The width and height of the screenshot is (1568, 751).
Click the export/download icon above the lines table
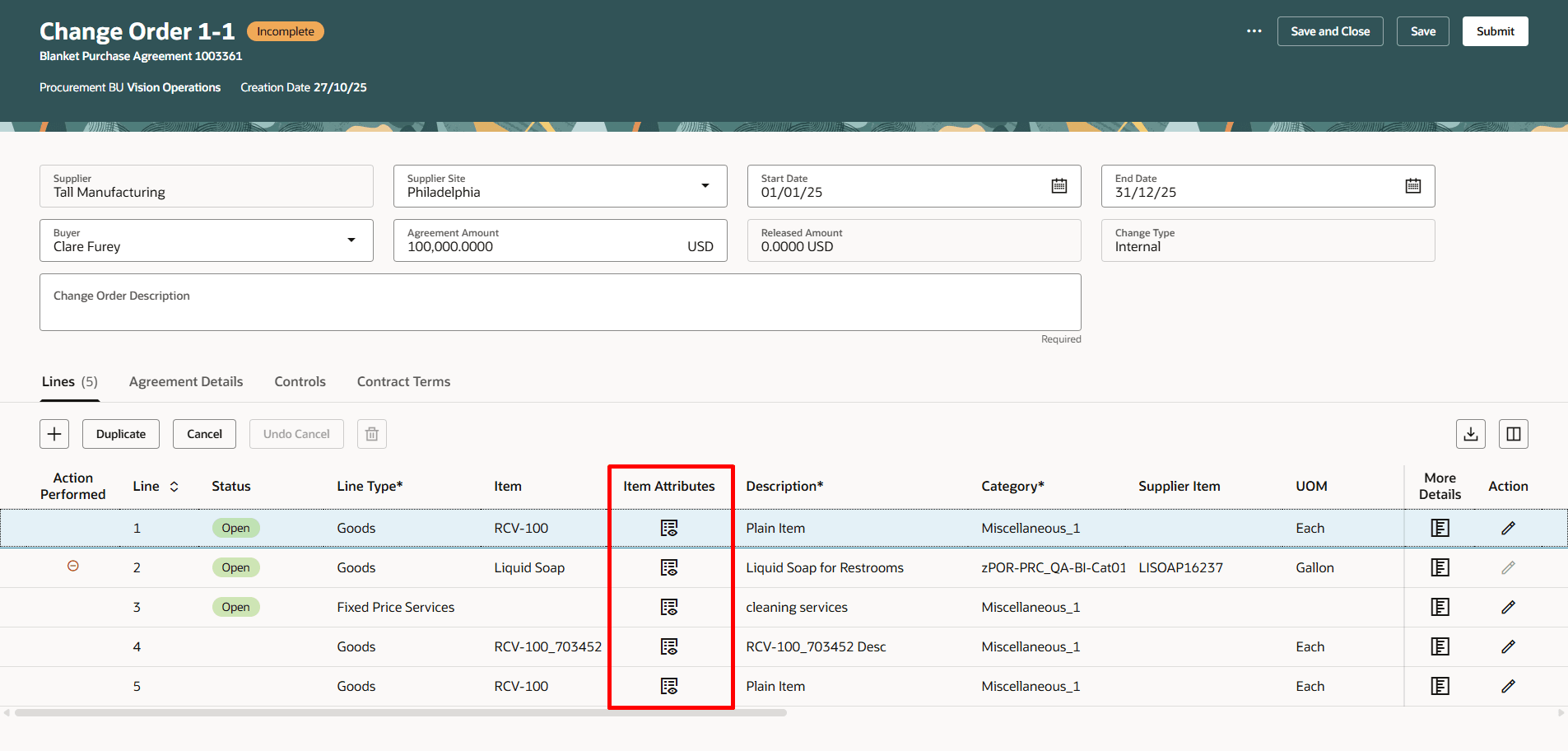pos(1471,434)
